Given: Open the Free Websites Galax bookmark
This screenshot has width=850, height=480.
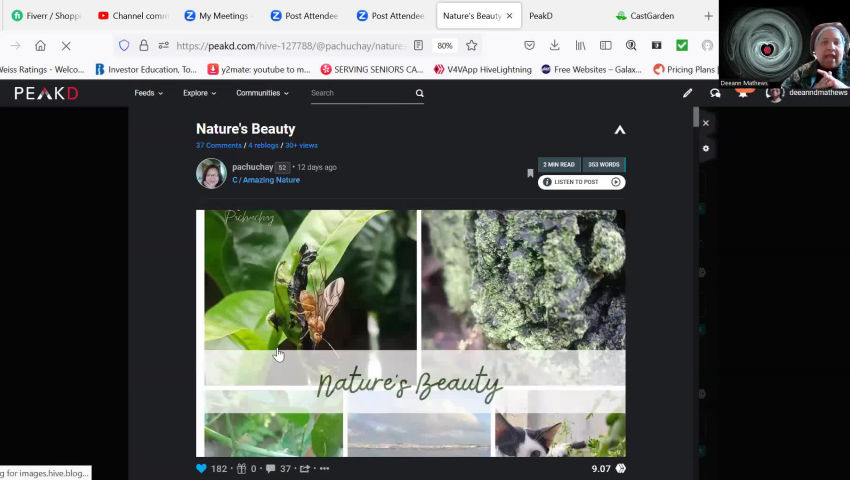Looking at the screenshot, I should click(591, 69).
